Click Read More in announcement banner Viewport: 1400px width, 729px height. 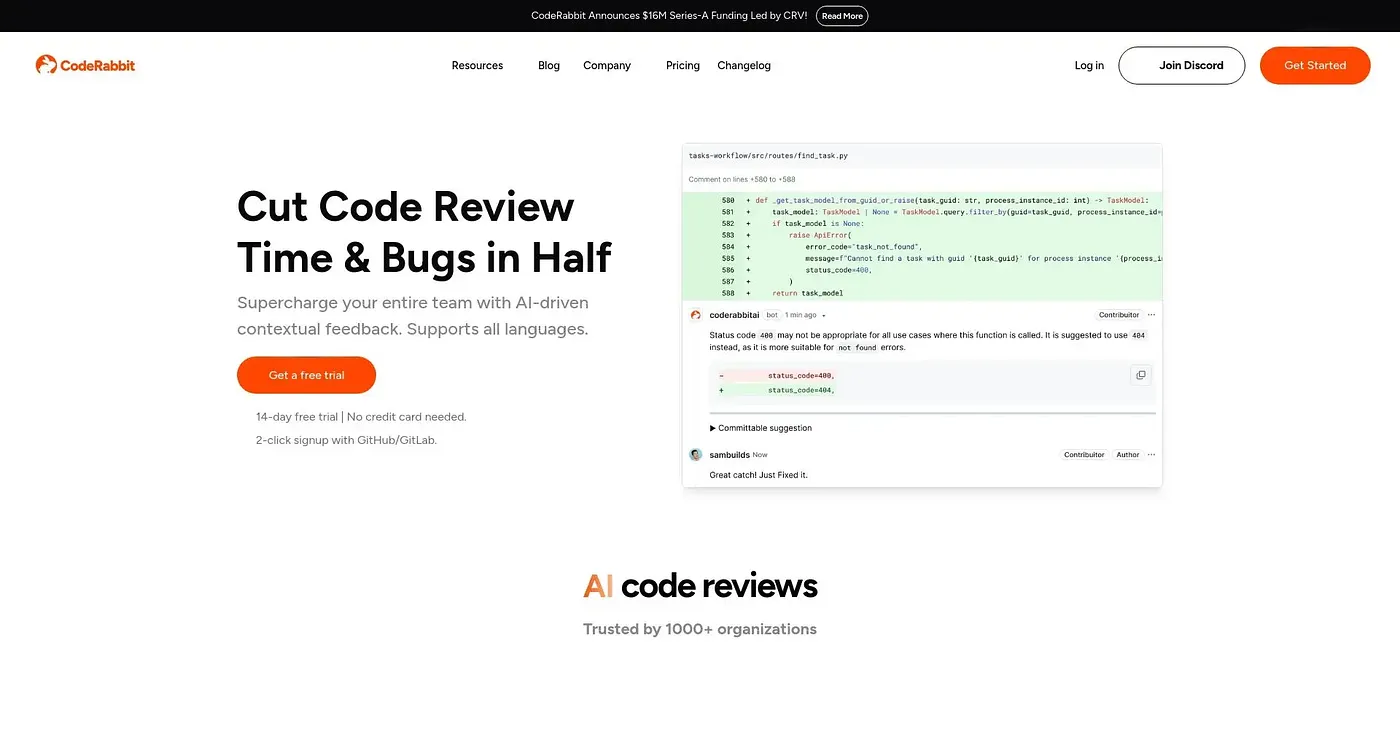pyautogui.click(x=842, y=16)
